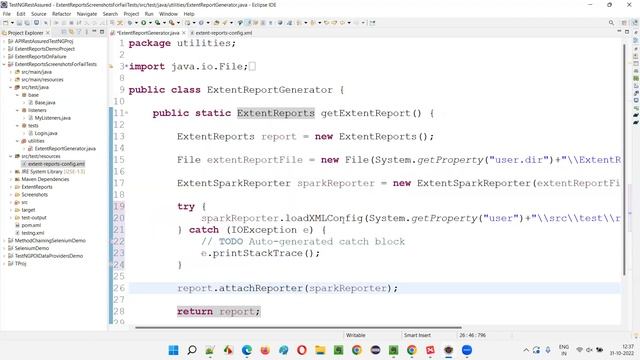The image size is (640, 360).
Task: Click the Save All icon in toolbar
Action: (27, 23)
